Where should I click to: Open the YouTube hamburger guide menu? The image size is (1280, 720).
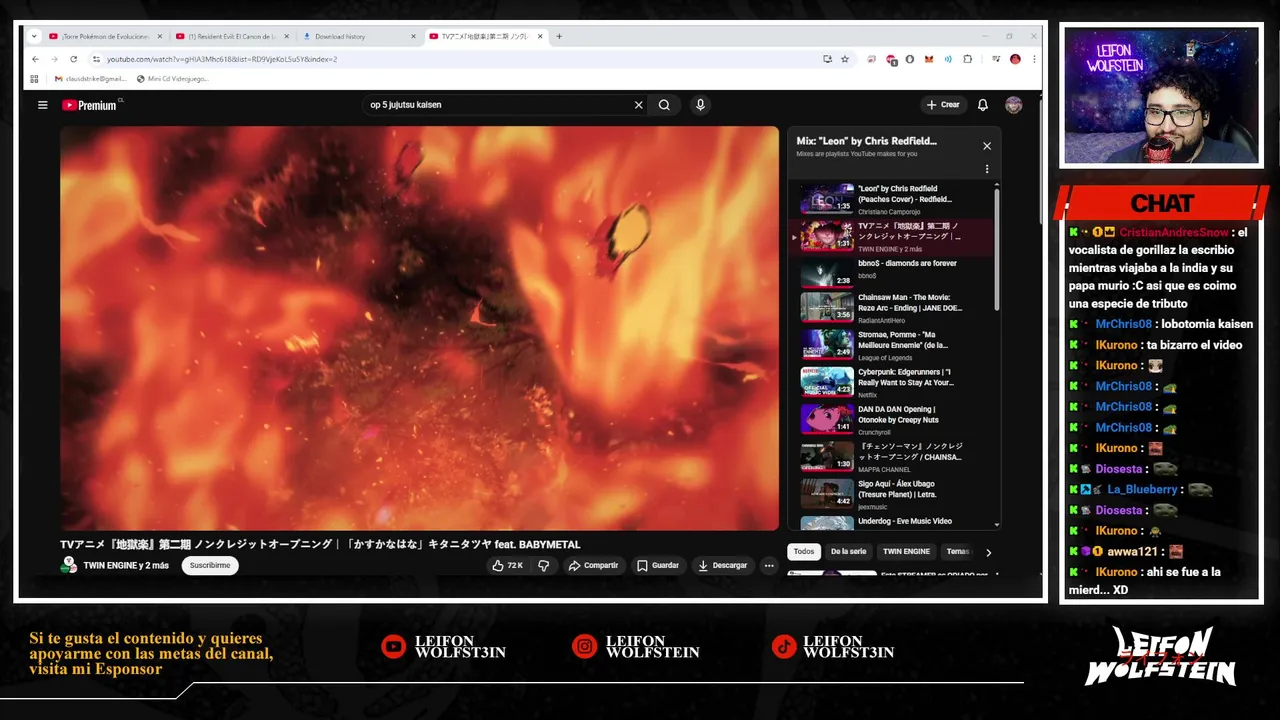coord(42,105)
